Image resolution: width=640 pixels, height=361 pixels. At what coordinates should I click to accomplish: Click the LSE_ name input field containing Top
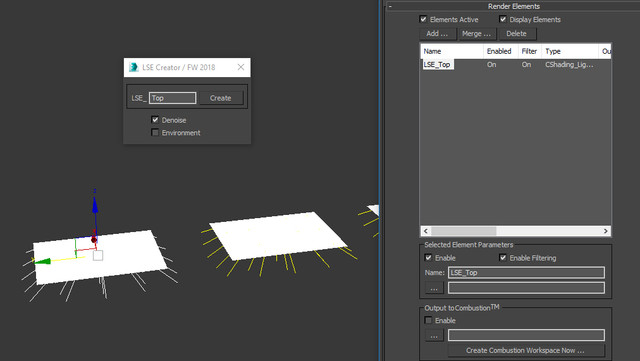172,98
